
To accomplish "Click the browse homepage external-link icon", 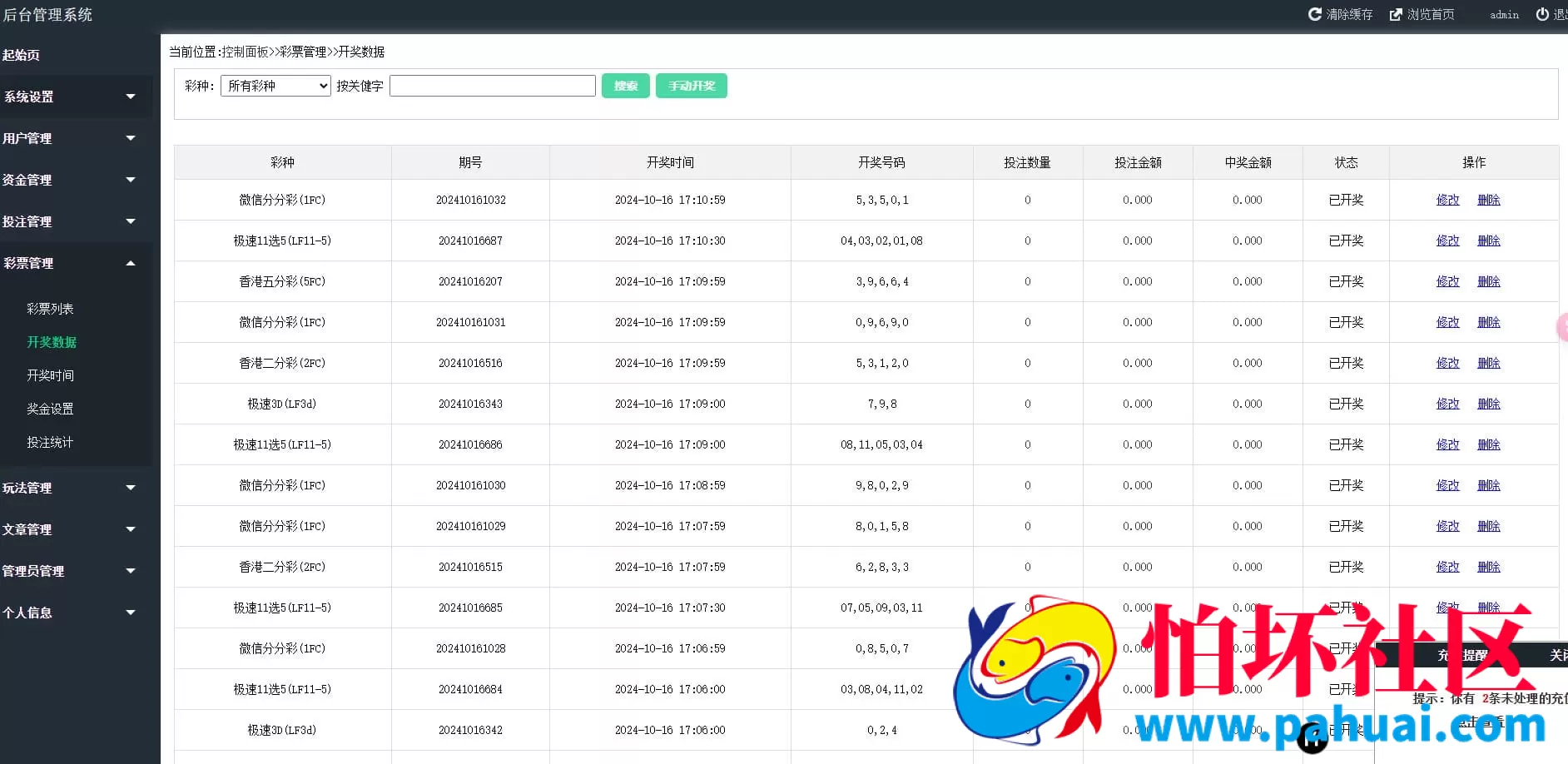I will click(1396, 14).
